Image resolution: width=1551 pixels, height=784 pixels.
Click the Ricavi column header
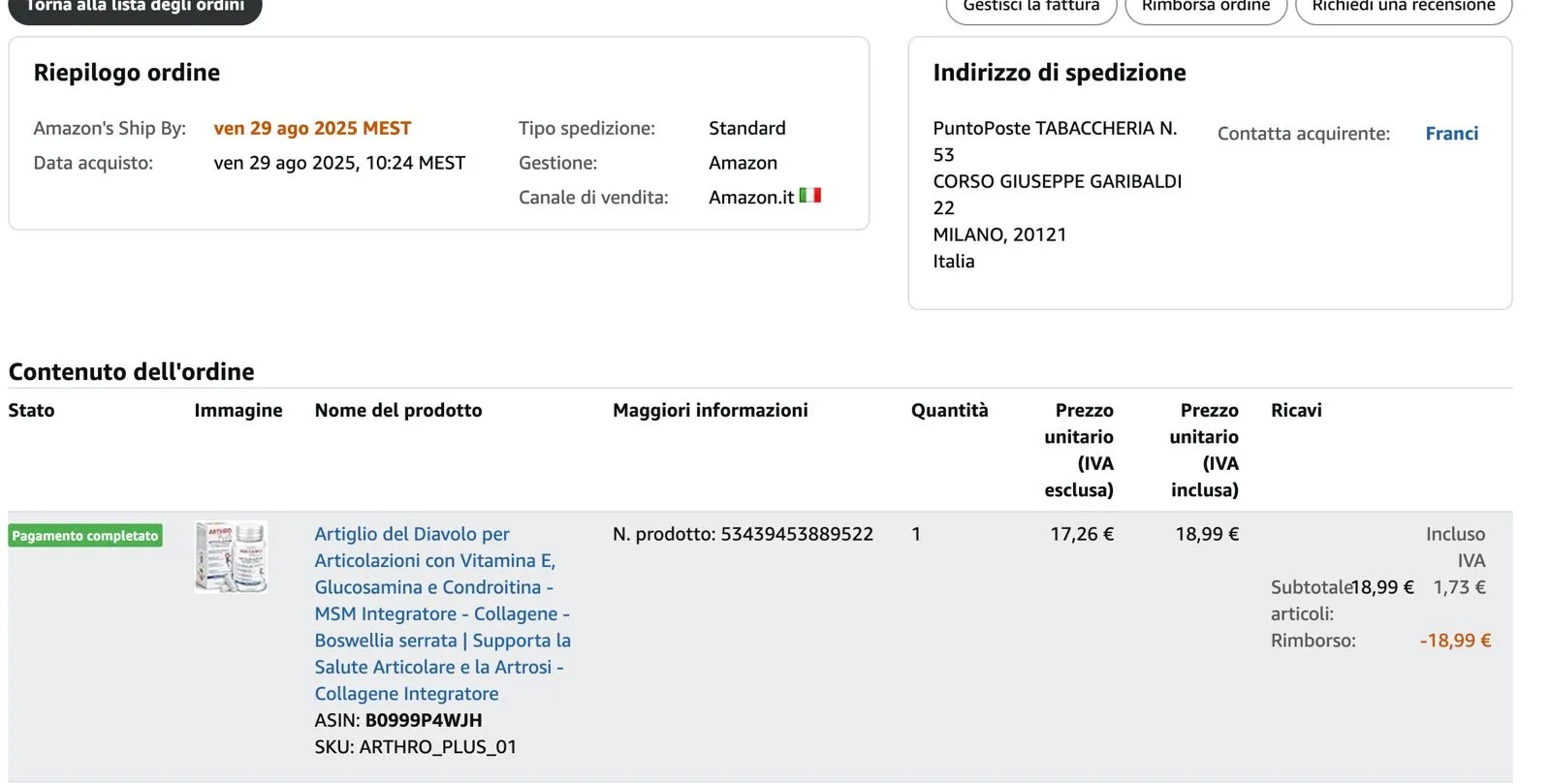pos(1296,410)
